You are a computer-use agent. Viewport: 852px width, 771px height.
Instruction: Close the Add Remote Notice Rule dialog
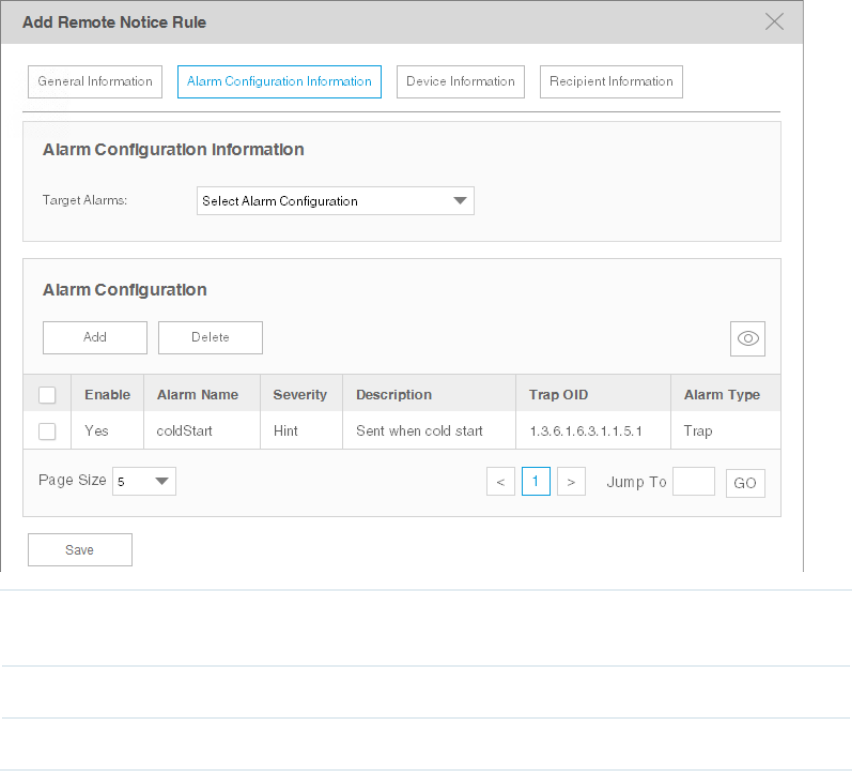tap(774, 21)
